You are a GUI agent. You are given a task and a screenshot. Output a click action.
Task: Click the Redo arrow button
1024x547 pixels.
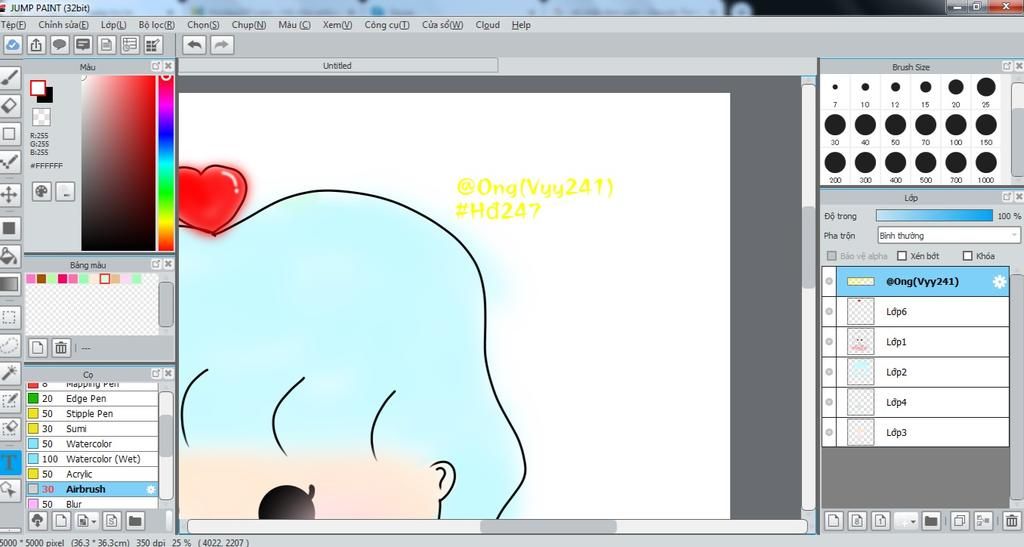pos(221,44)
